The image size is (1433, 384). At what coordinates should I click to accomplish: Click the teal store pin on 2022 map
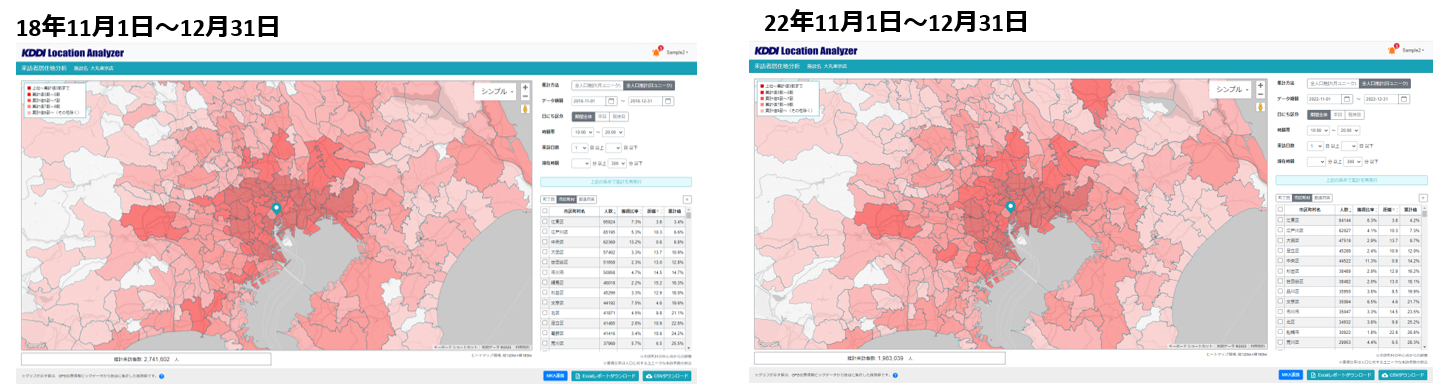[1010, 207]
